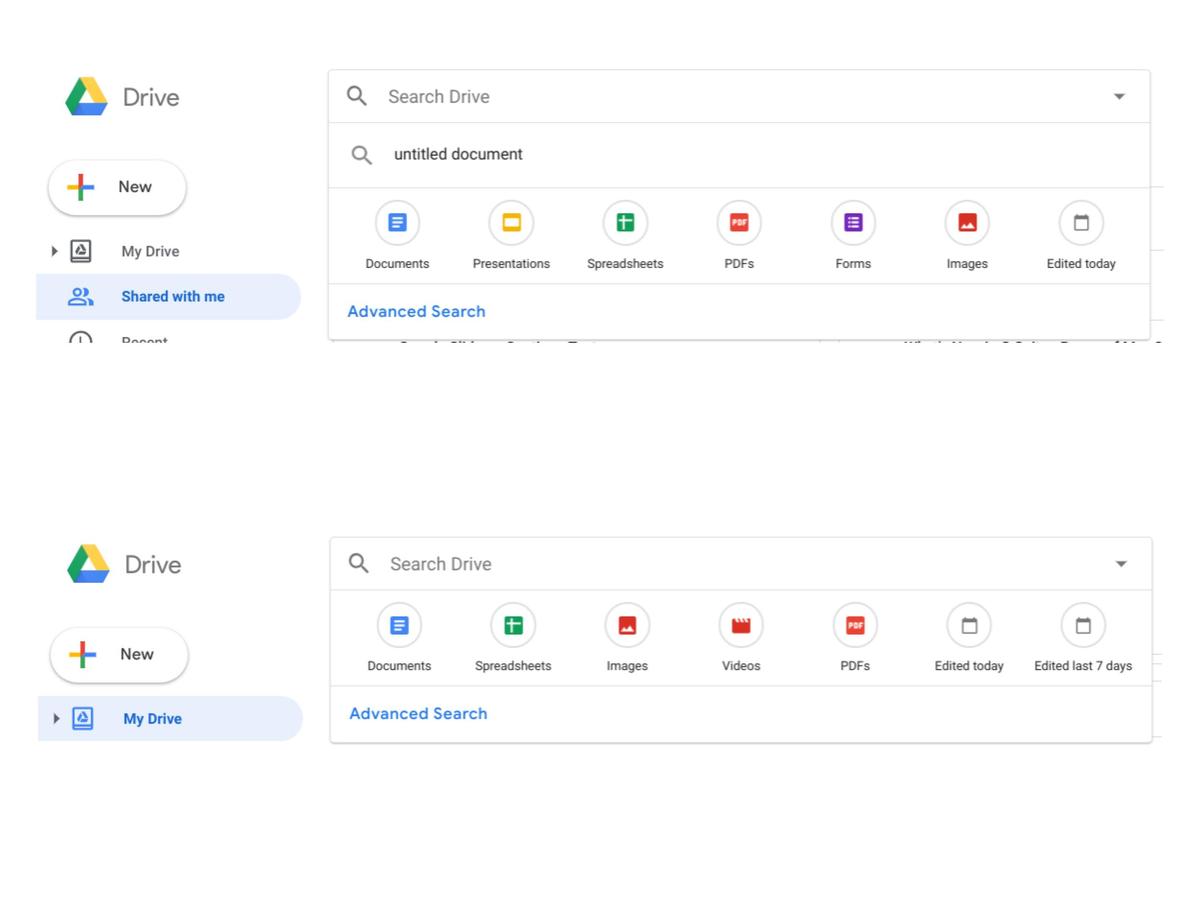Select the Images filter icon
Image resolution: width=1200 pixels, height=899 pixels.
pyautogui.click(x=967, y=222)
